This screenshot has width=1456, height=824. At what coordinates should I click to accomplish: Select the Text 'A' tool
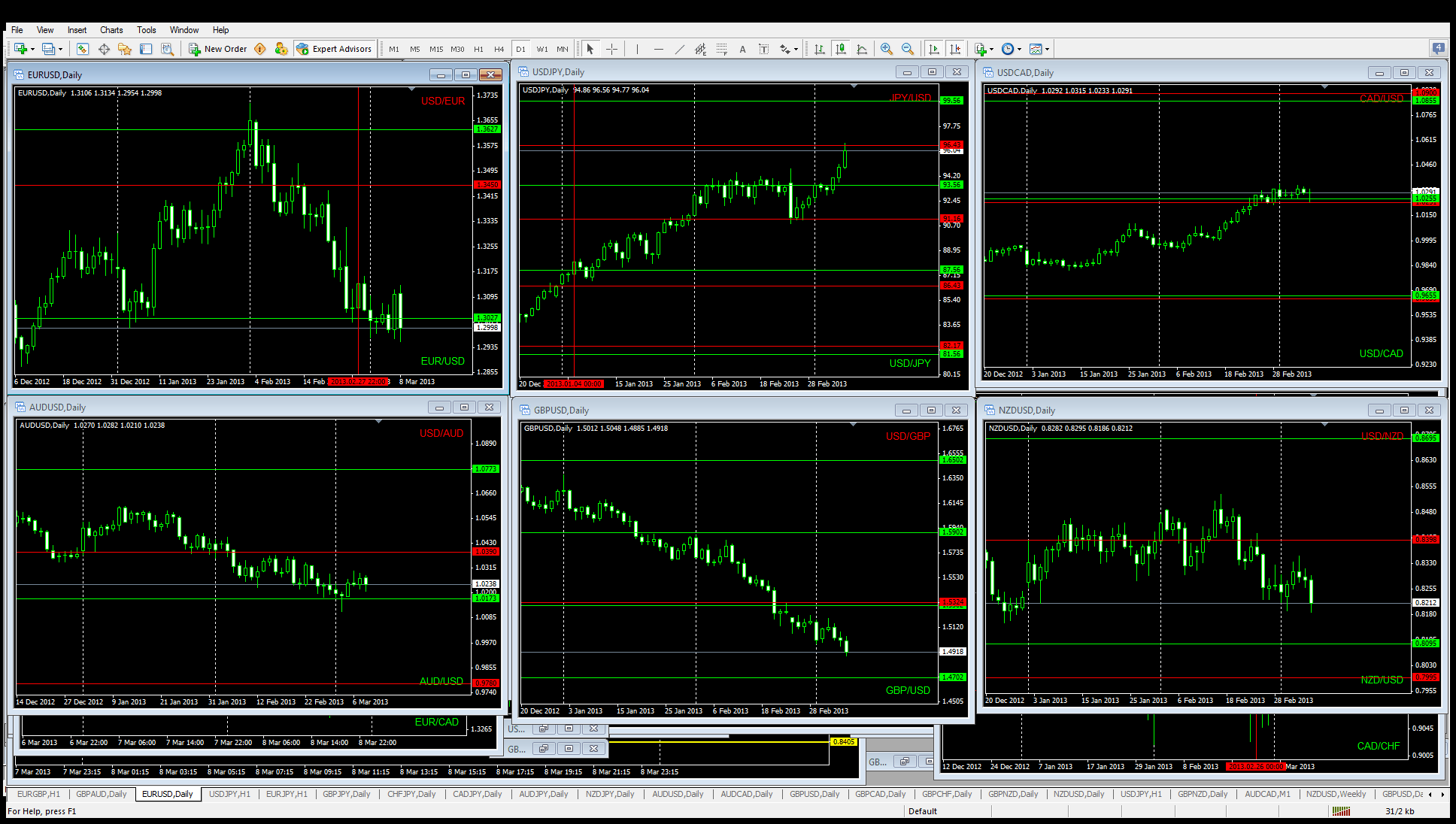point(742,49)
